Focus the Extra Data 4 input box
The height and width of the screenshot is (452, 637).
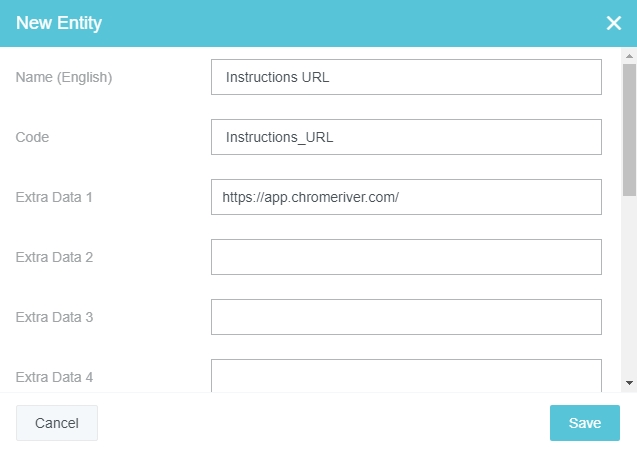tap(406, 375)
